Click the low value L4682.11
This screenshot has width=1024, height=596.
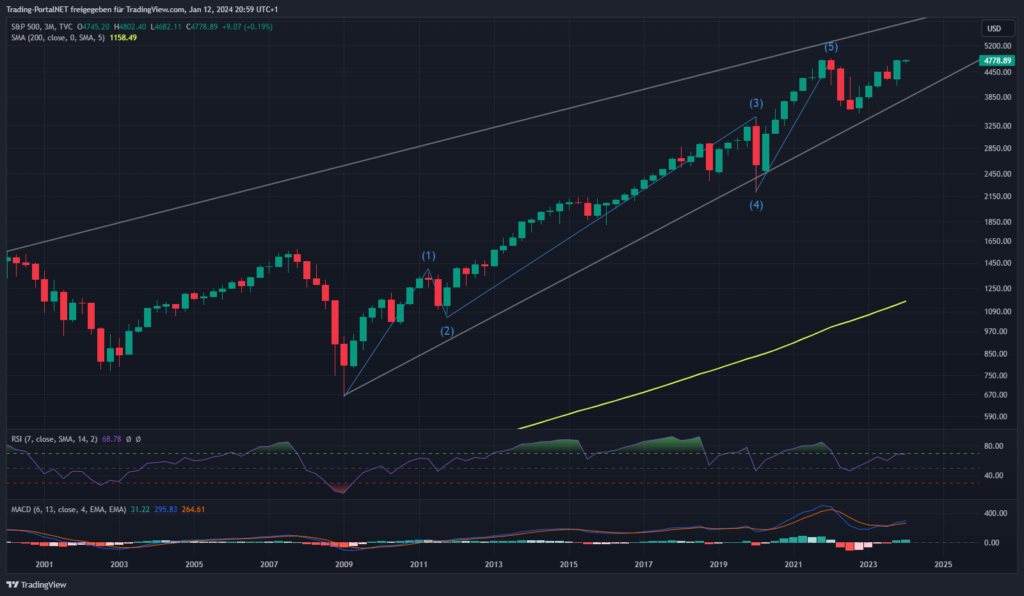tap(166, 27)
